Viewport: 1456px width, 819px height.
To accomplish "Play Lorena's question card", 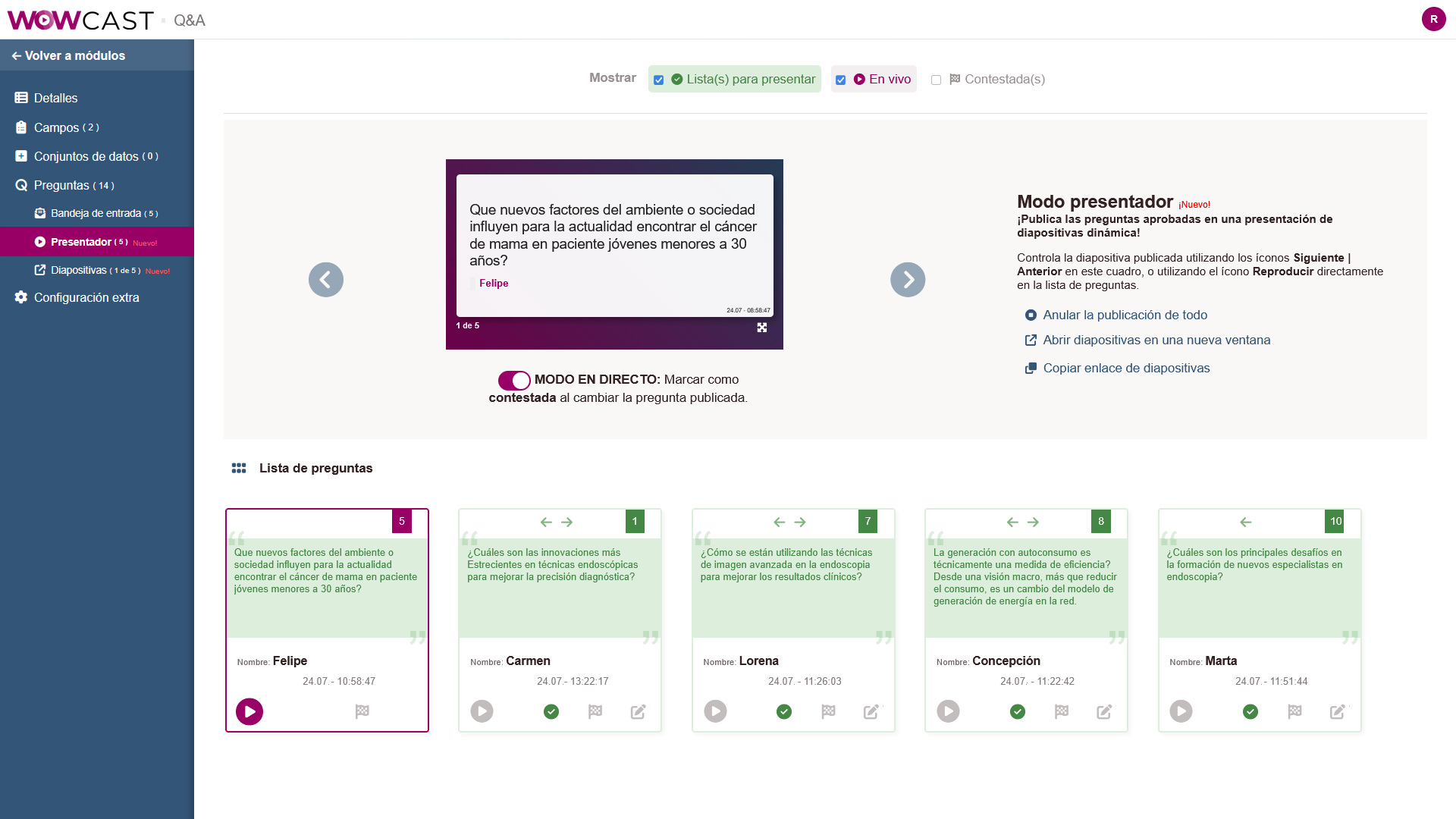I will [715, 711].
